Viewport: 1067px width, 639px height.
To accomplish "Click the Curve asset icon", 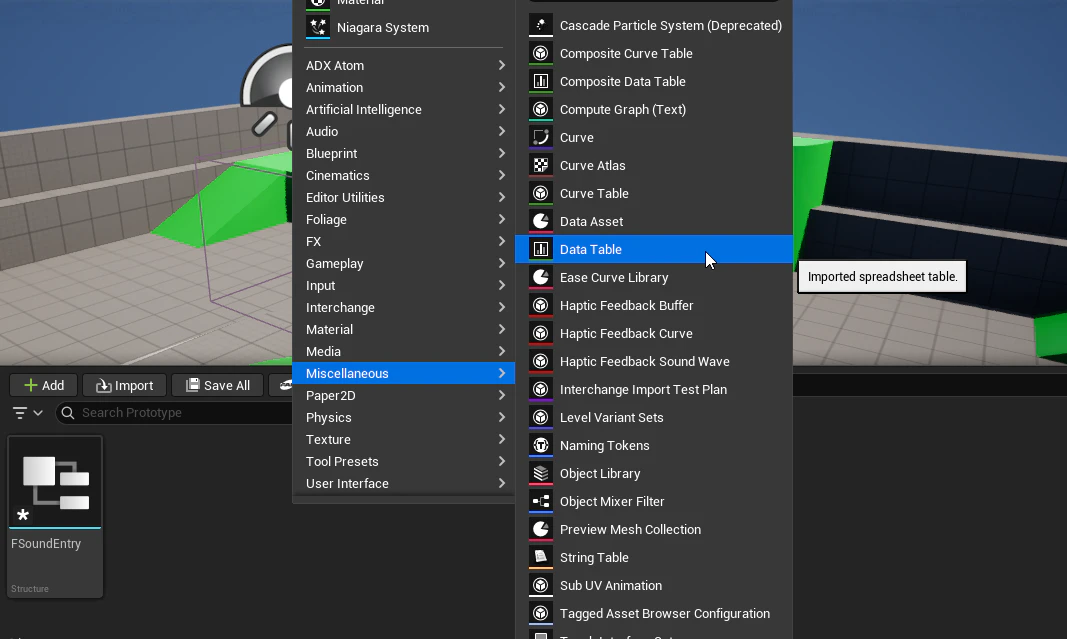I will tap(540, 137).
